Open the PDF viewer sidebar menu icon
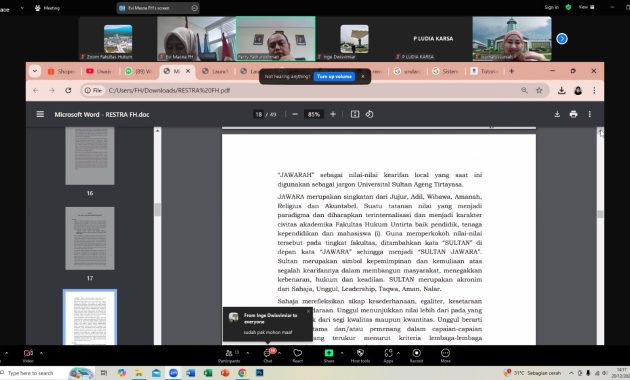The height and width of the screenshot is (380, 630). [x=40, y=114]
